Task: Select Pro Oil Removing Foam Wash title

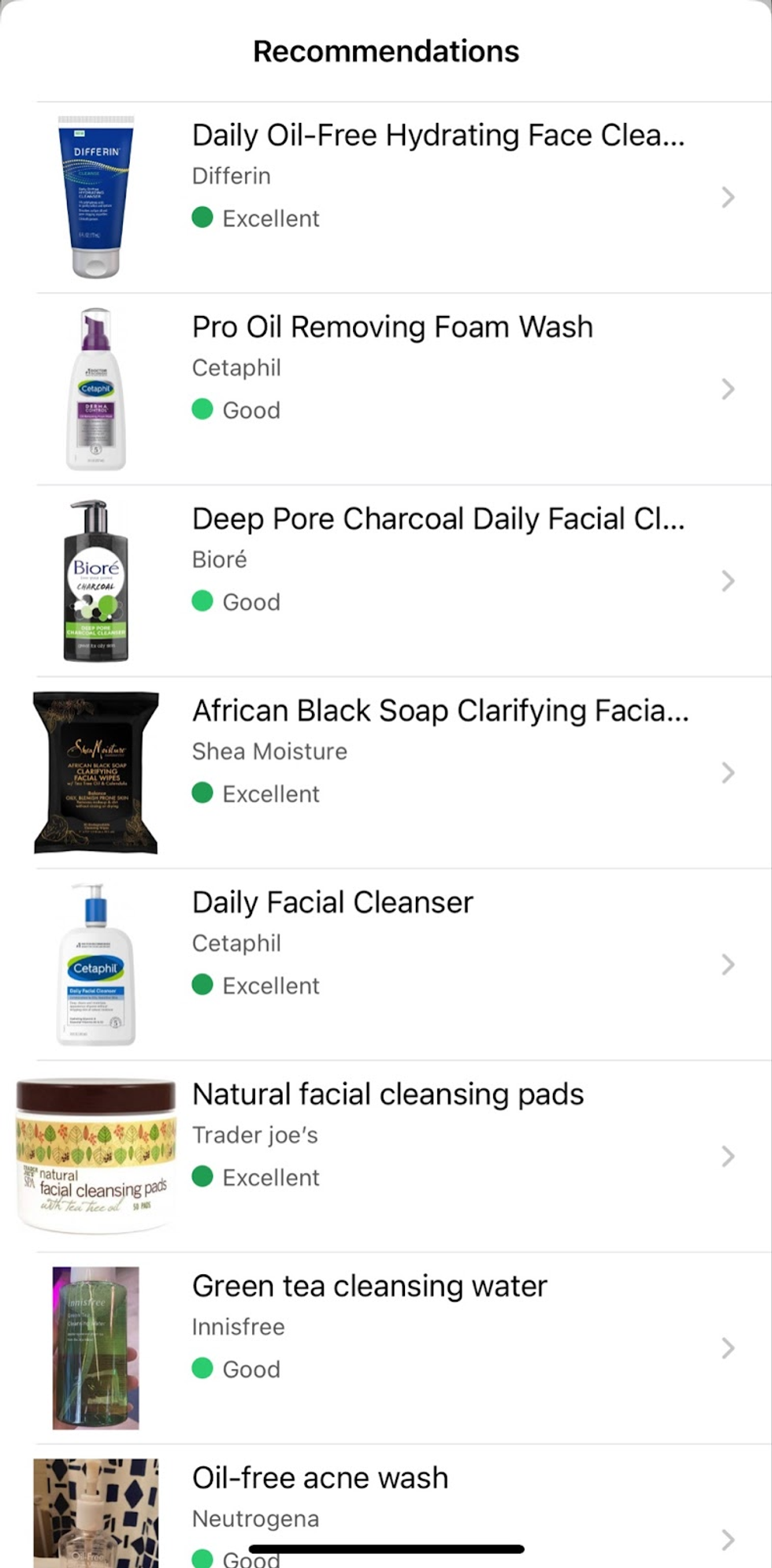Action: click(392, 327)
